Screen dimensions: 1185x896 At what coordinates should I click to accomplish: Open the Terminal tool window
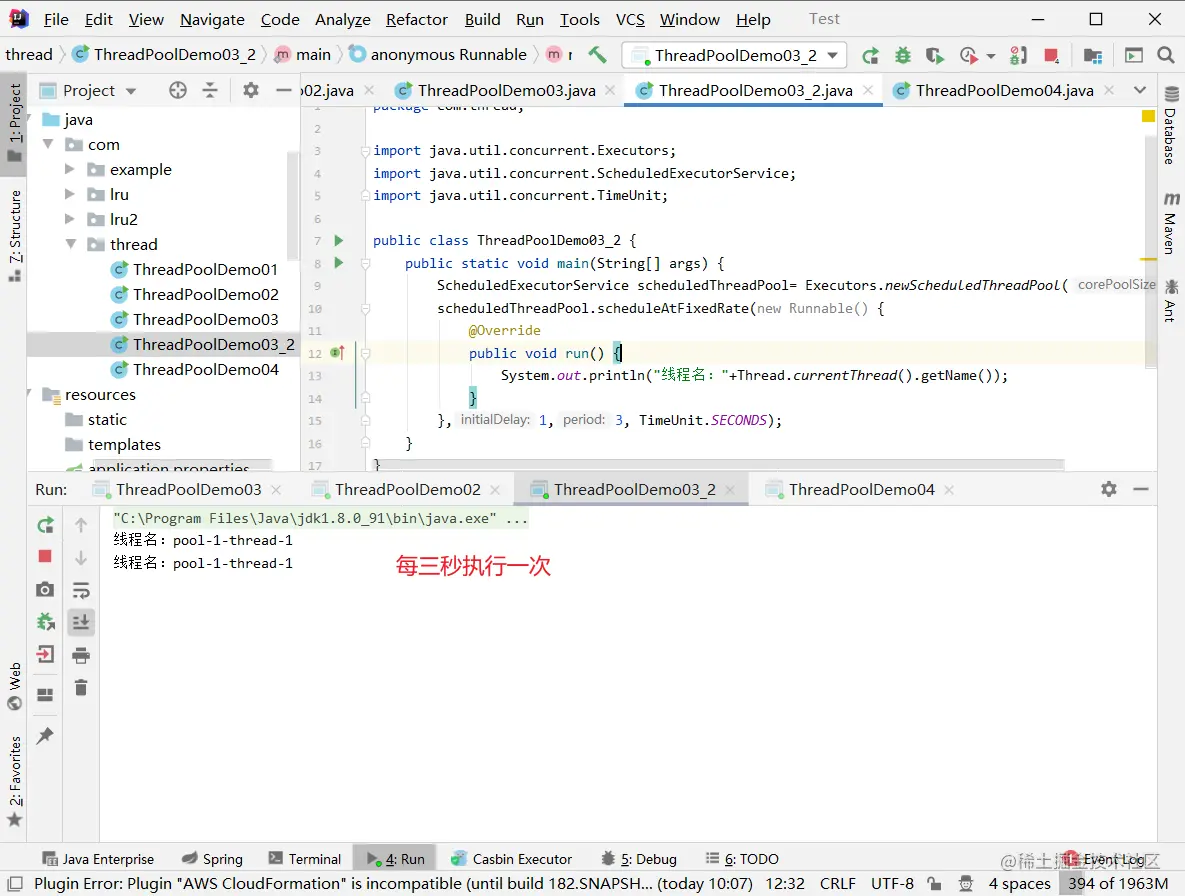click(x=305, y=859)
